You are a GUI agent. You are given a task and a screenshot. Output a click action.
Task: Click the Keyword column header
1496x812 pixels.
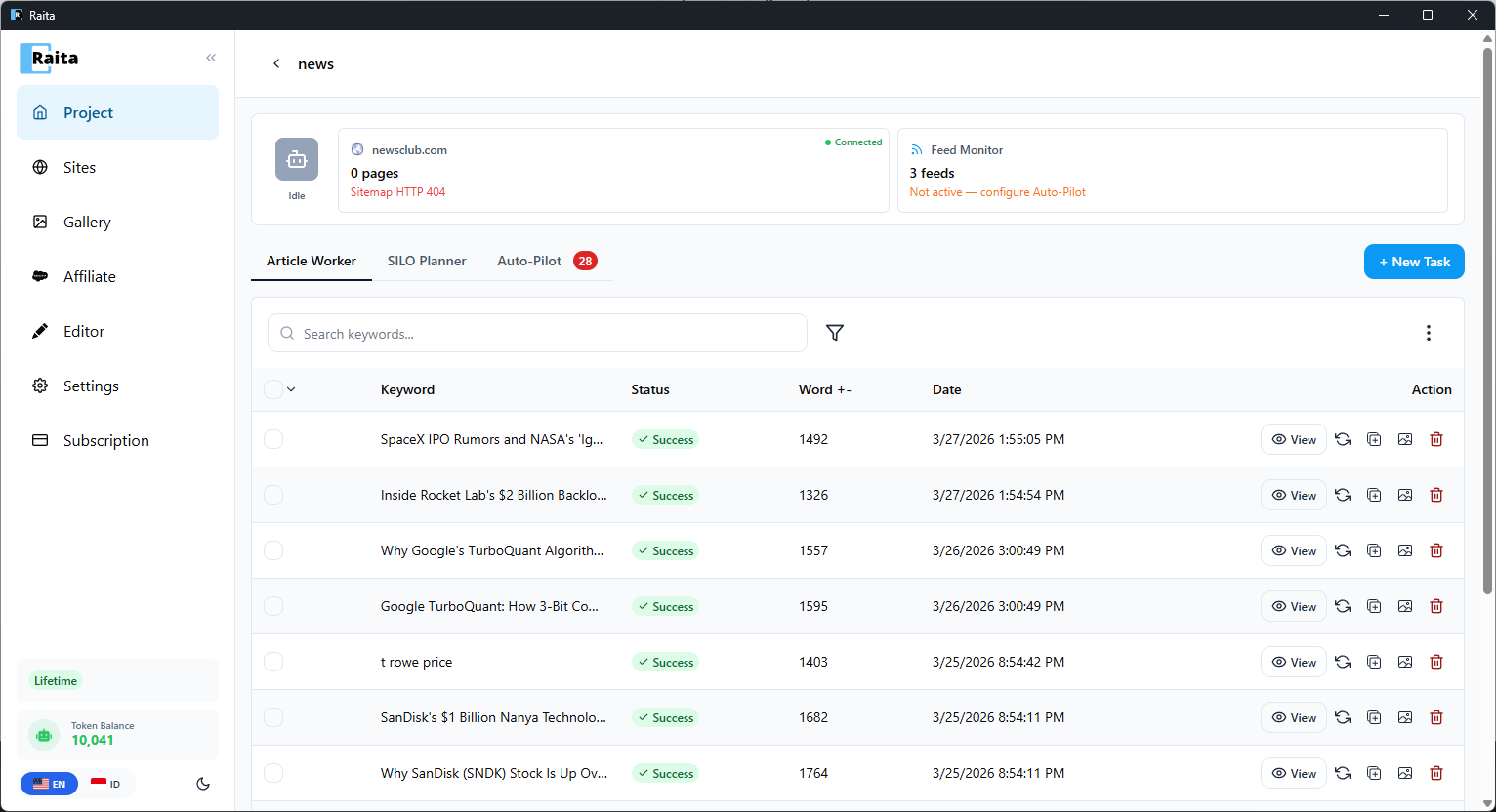click(x=407, y=389)
